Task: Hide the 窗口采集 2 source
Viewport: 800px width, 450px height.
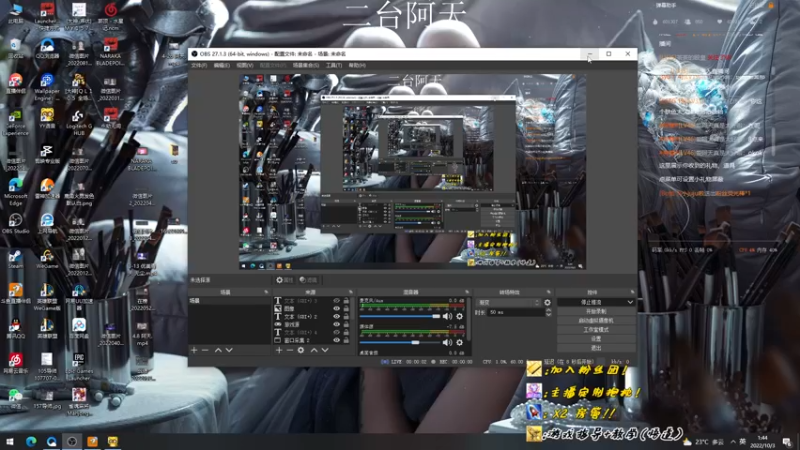Action: 336,340
